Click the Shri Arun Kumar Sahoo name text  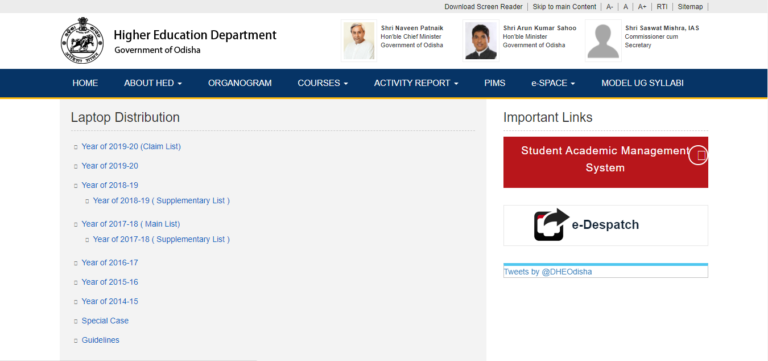click(540, 28)
